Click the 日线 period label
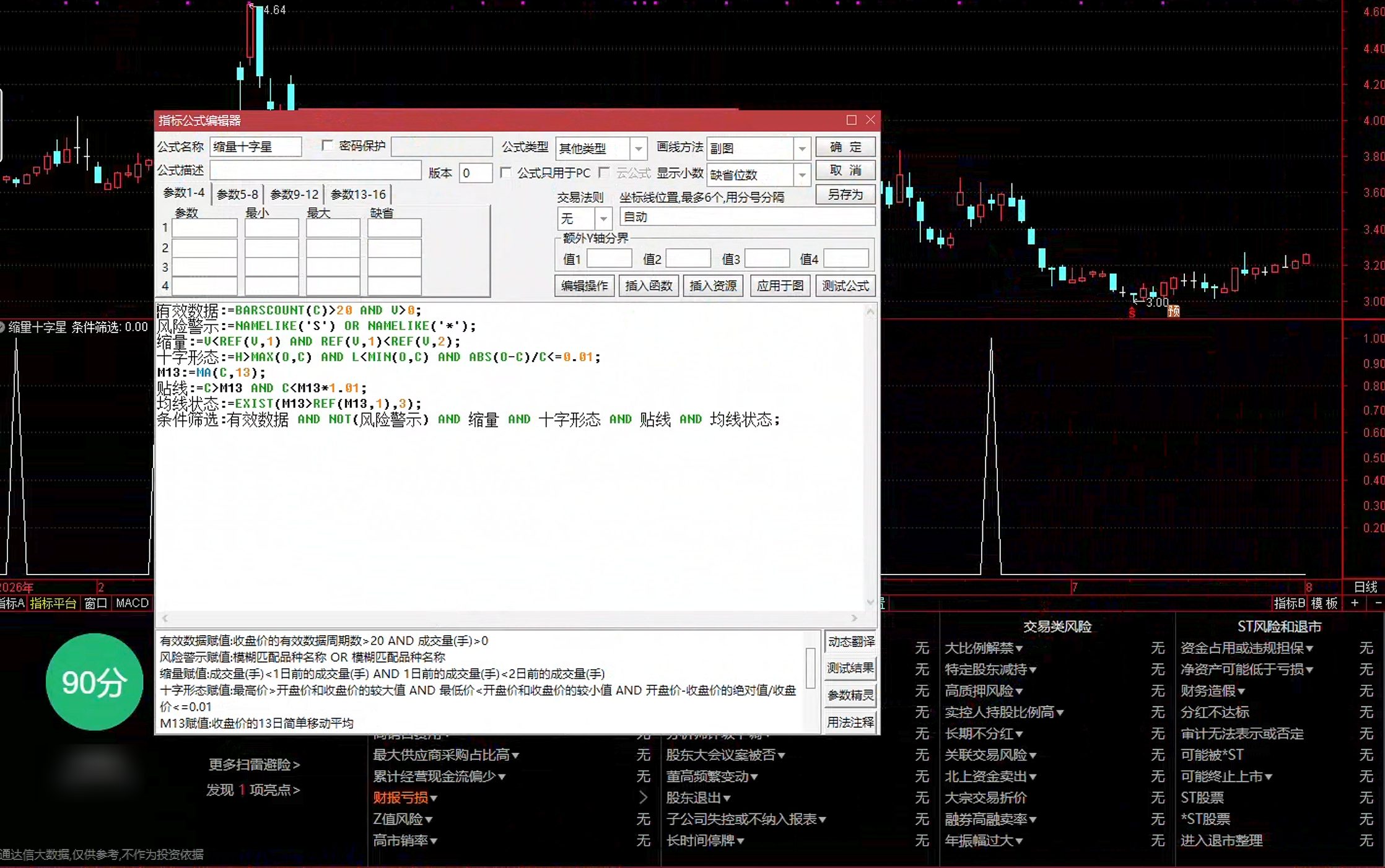The image size is (1385, 868). point(1365,587)
